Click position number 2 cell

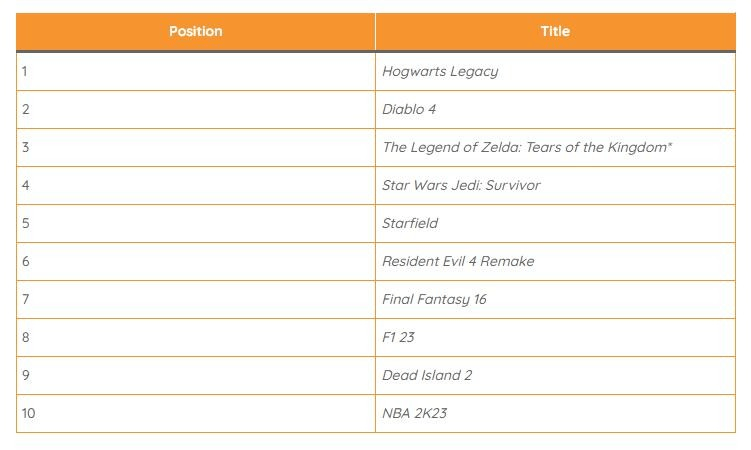click(195, 109)
